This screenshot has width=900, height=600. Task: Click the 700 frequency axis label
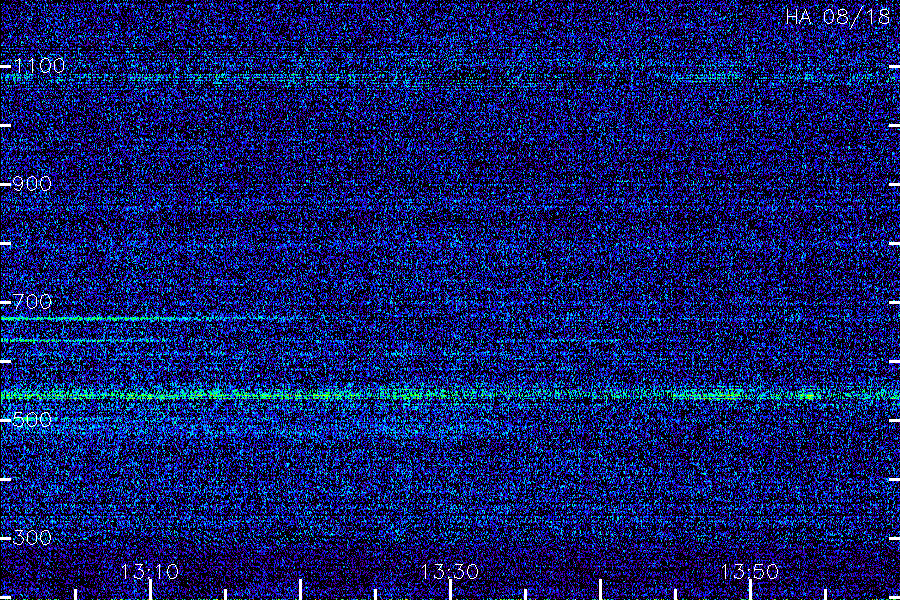pyautogui.click(x=32, y=302)
